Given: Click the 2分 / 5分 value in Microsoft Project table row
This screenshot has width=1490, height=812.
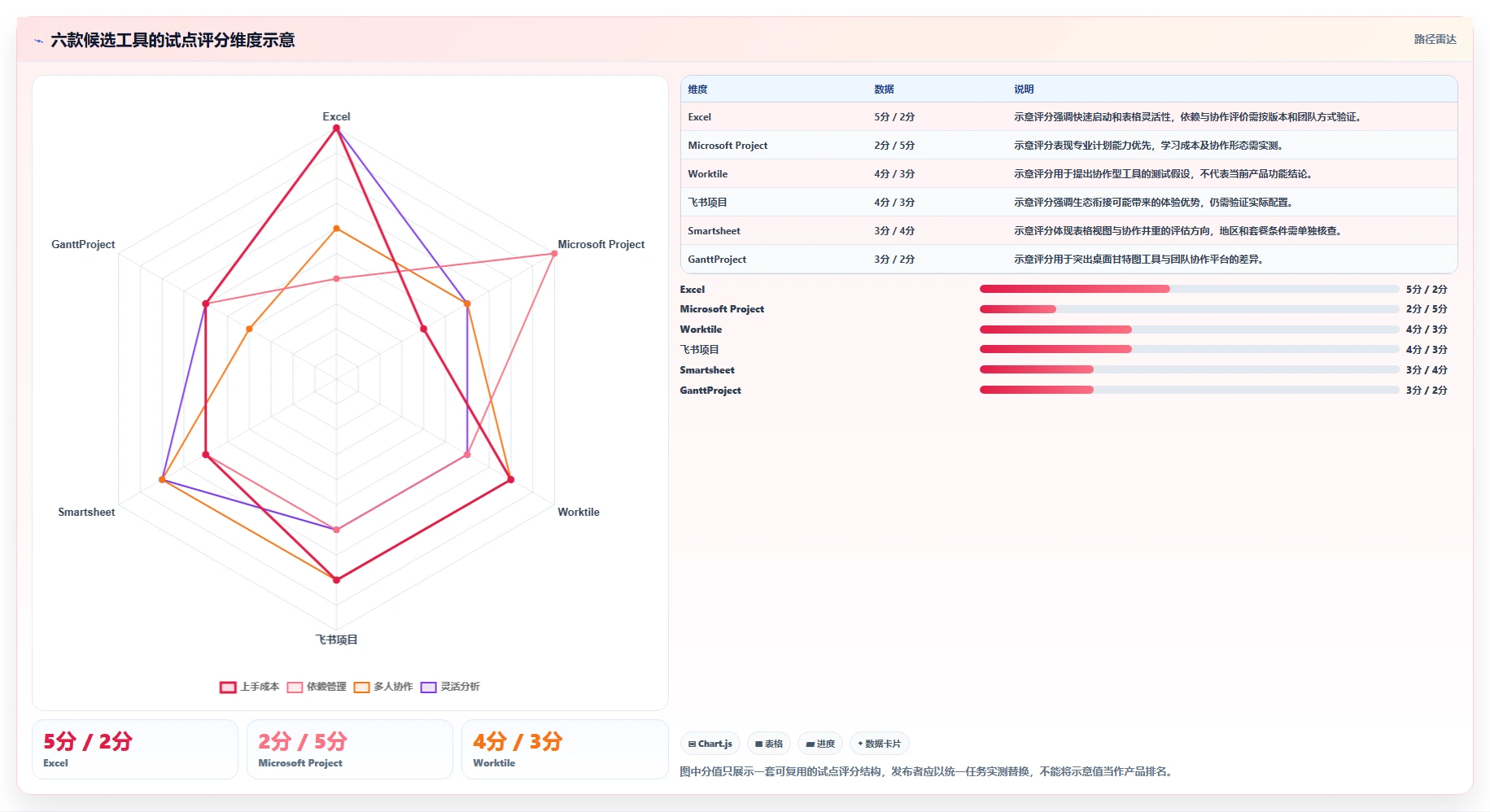Looking at the screenshot, I should point(894,146).
